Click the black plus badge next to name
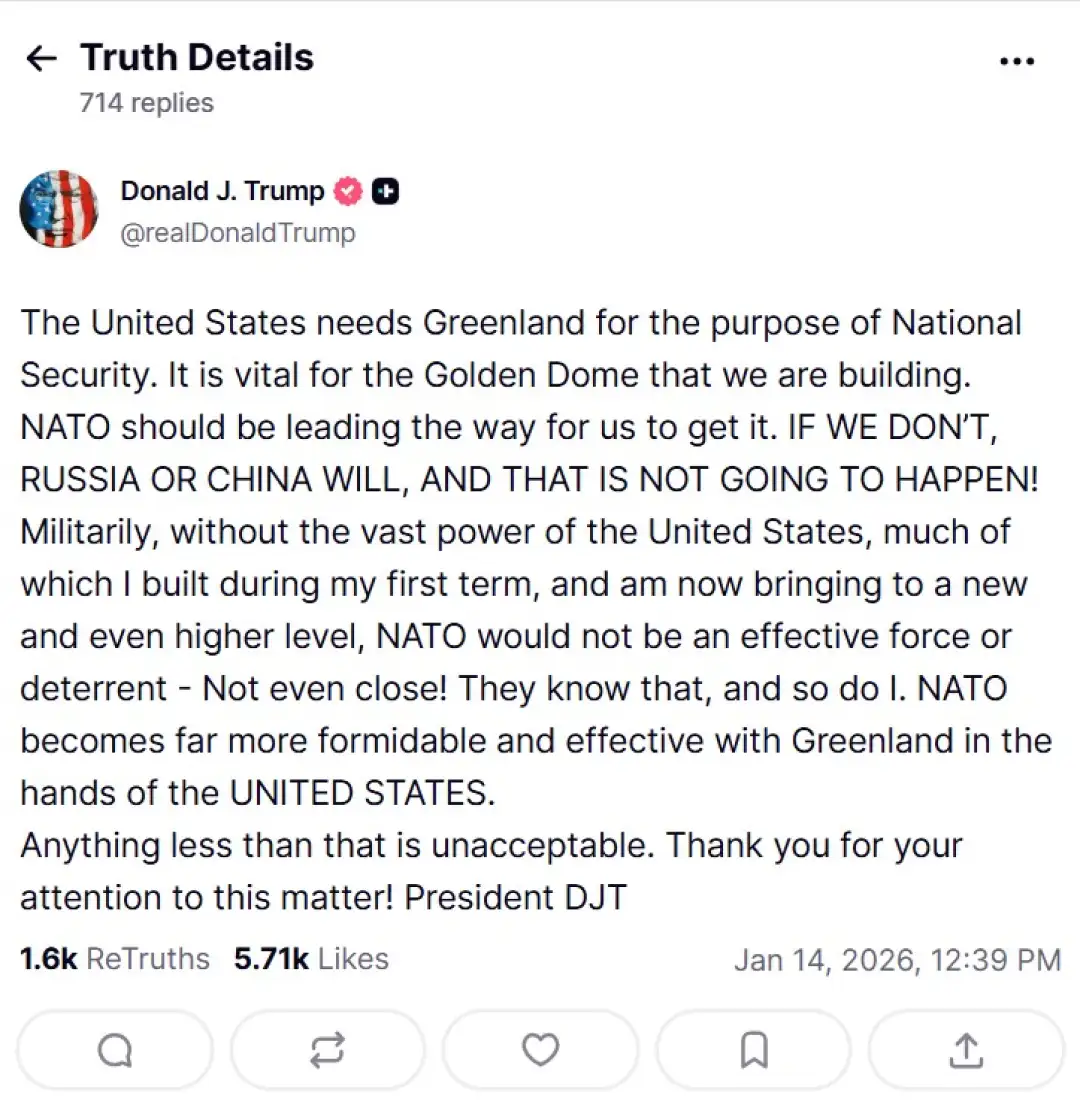 pyautogui.click(x=386, y=191)
